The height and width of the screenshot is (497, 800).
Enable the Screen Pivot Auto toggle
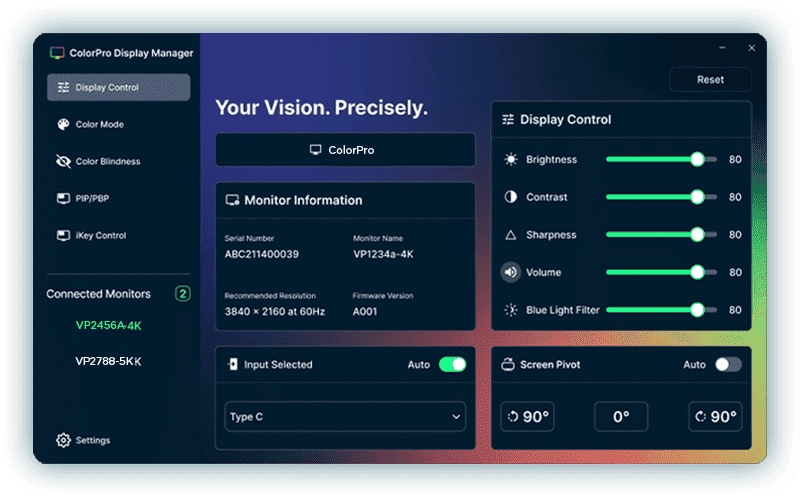tap(728, 365)
